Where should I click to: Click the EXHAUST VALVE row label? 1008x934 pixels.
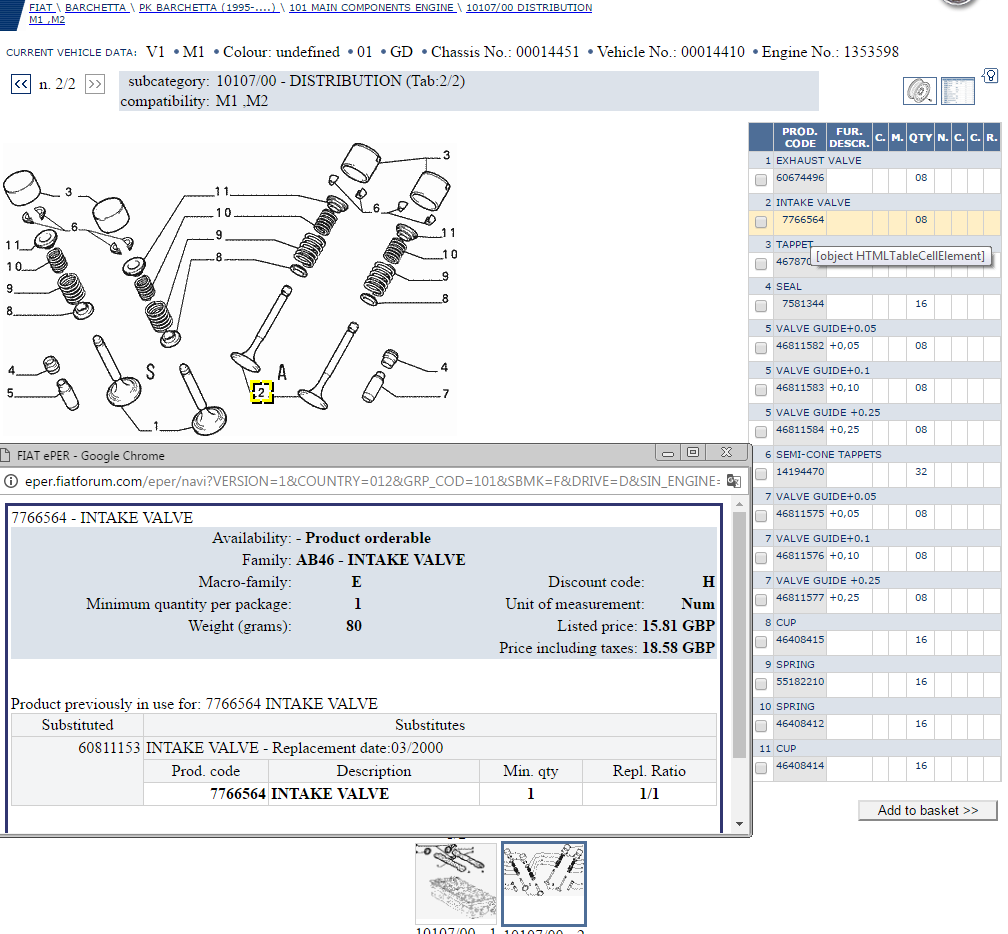[818, 161]
